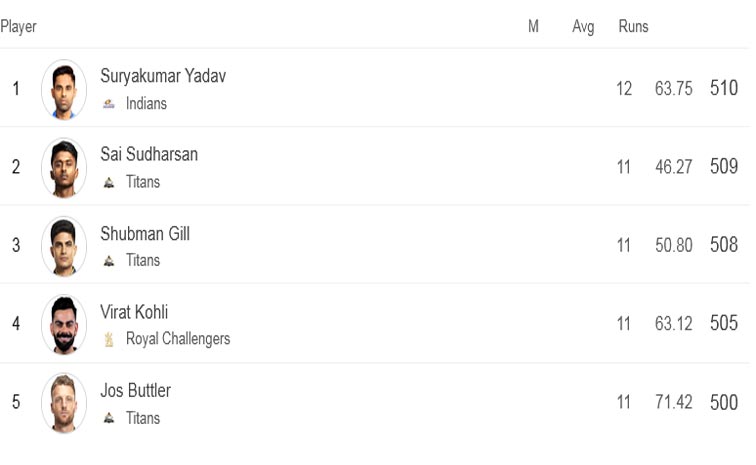756x465 pixels.
Task: Open Suryakumar Yadav player name link
Action: (163, 76)
